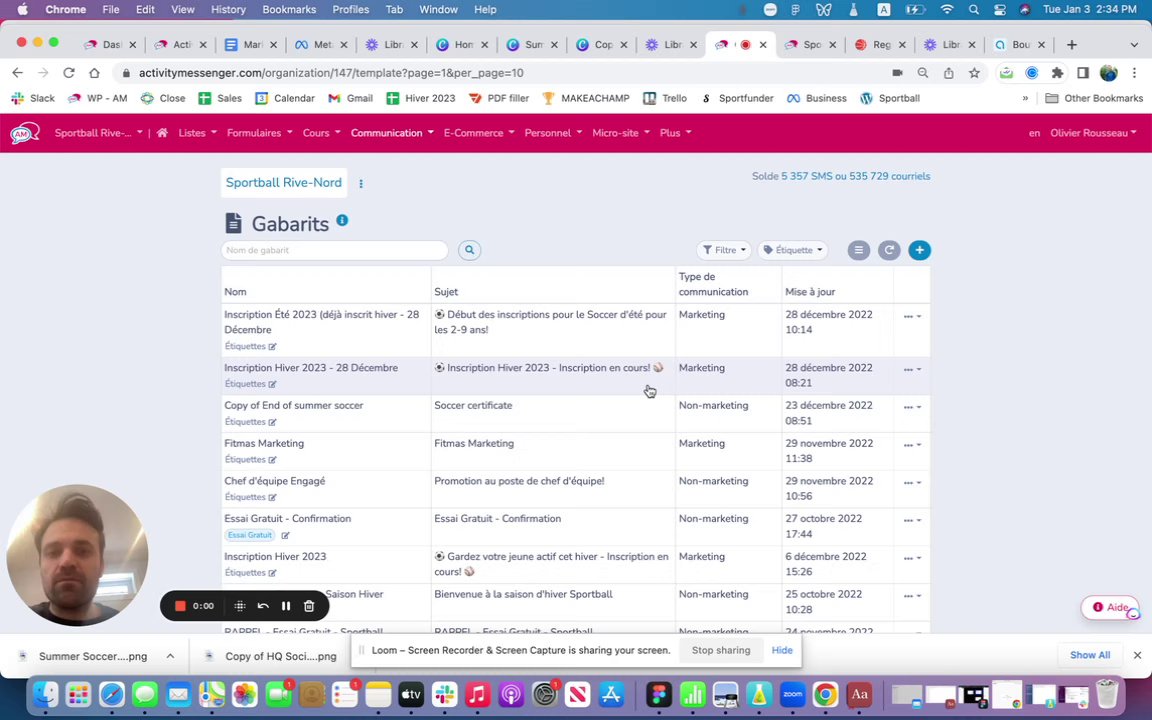Click Stop sharing in the Loom bar
Screen dimensions: 1152x720
click(721, 650)
